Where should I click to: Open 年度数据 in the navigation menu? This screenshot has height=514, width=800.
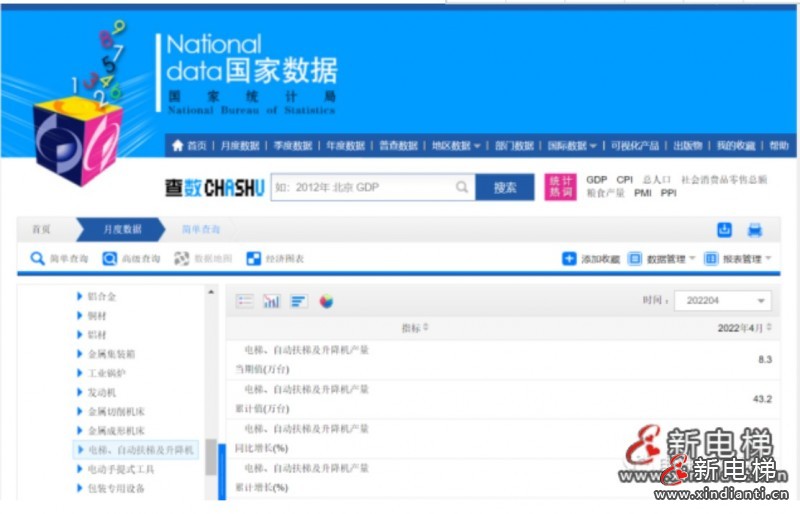pyautogui.click(x=345, y=145)
